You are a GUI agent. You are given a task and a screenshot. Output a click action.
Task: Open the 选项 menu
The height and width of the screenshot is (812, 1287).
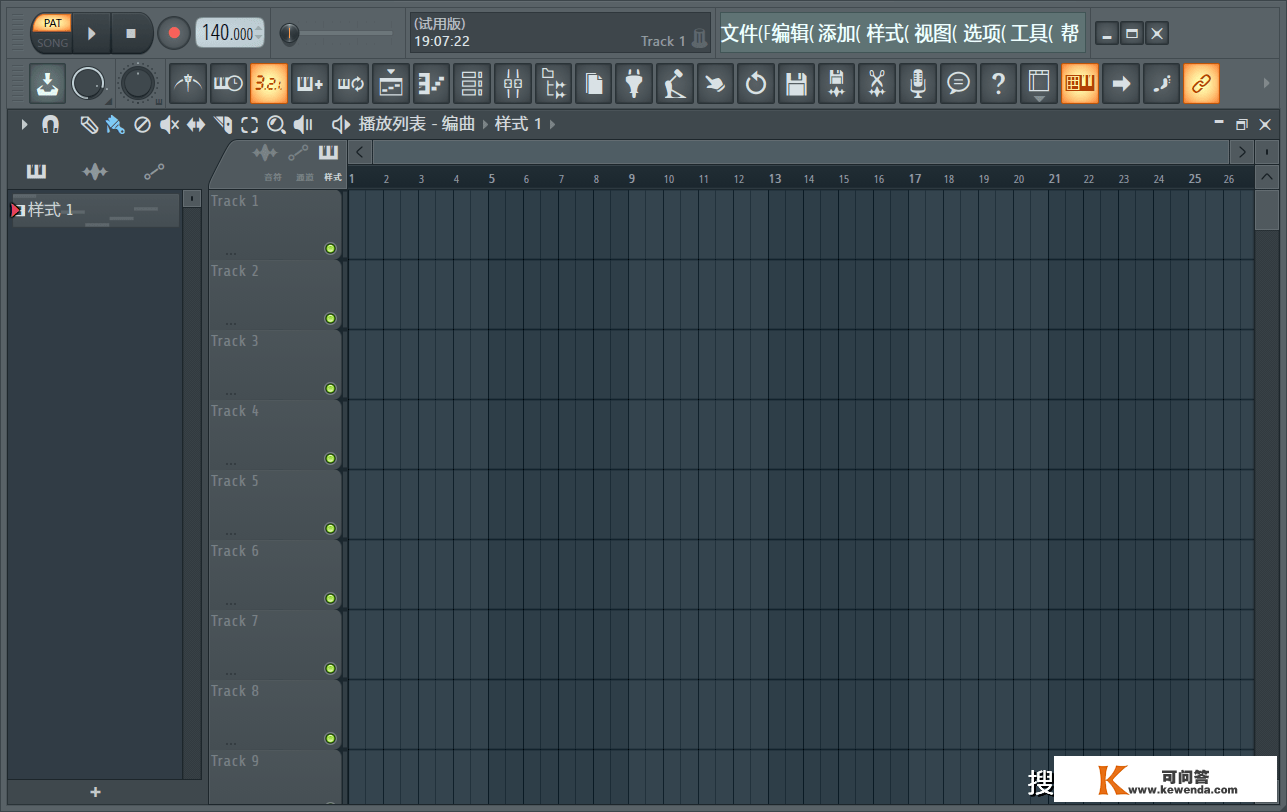coord(984,33)
